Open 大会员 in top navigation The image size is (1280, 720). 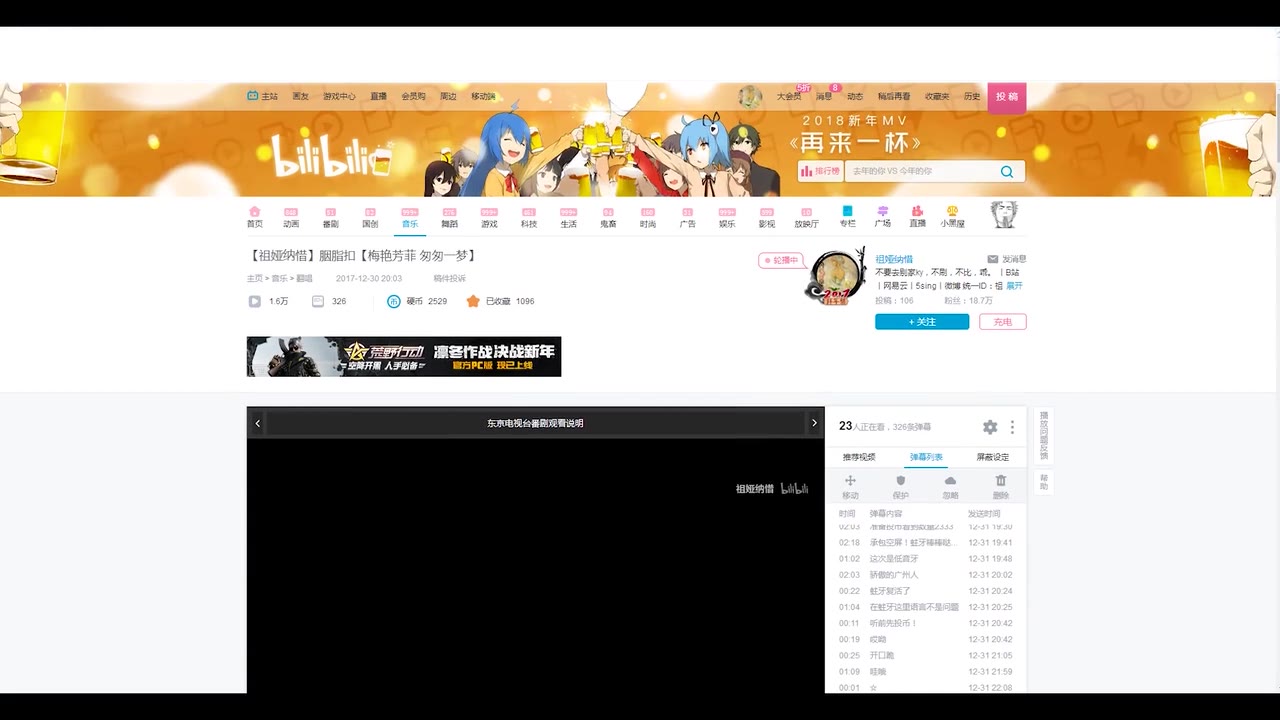tap(789, 96)
